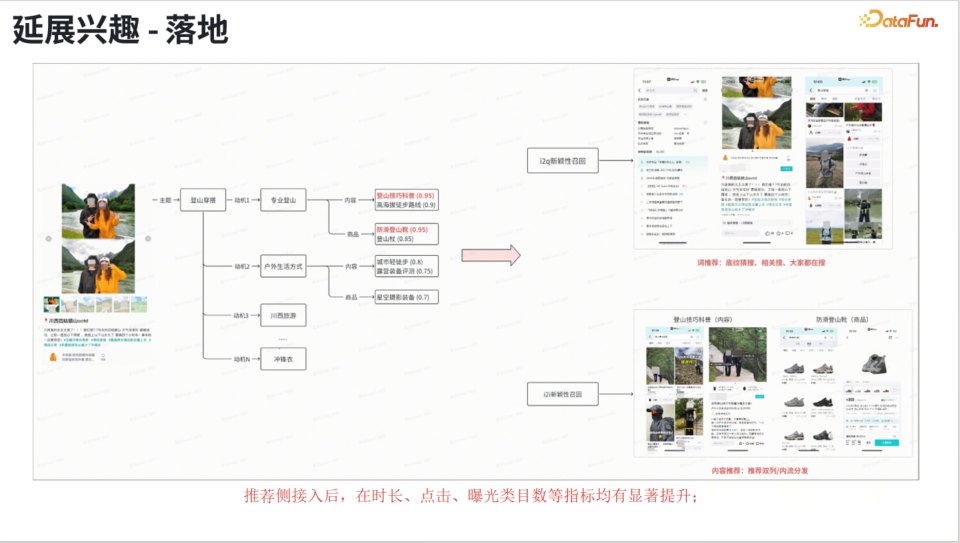Open the top couple-by-river photo
The width and height of the screenshot is (960, 543).
[x=98, y=211]
